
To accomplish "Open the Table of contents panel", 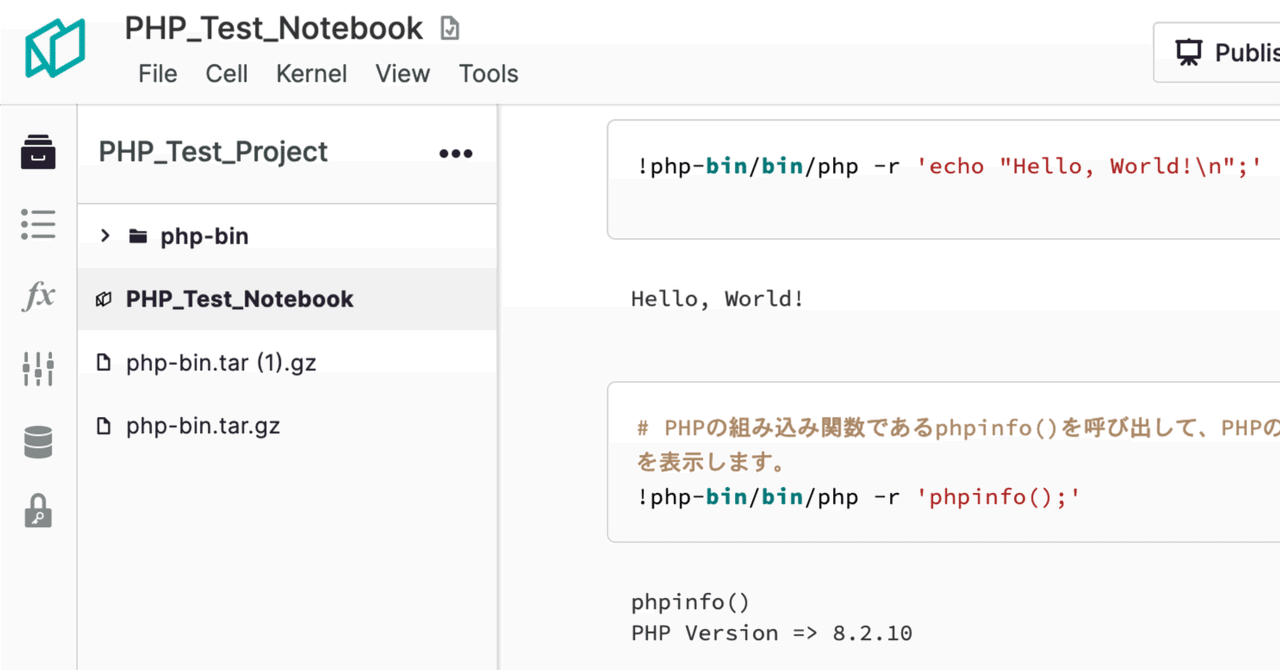I will (x=38, y=224).
